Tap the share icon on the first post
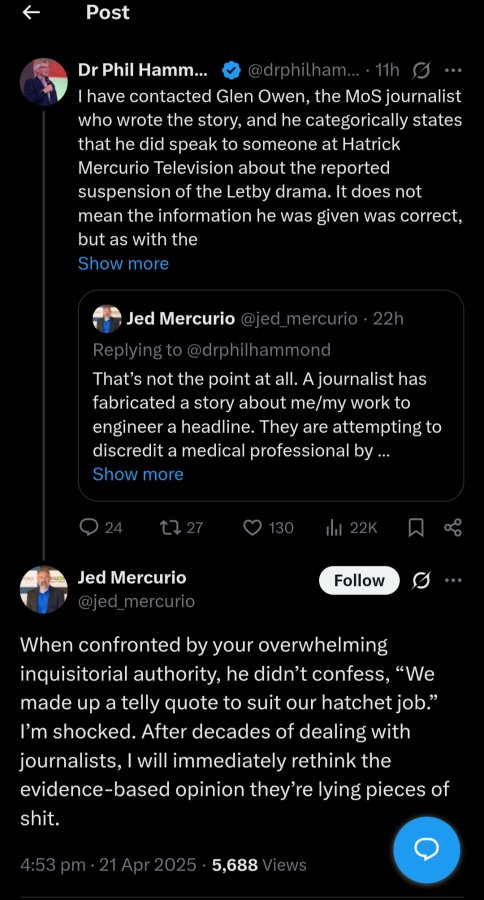Screen dimensions: 484x900 [x=453, y=527]
